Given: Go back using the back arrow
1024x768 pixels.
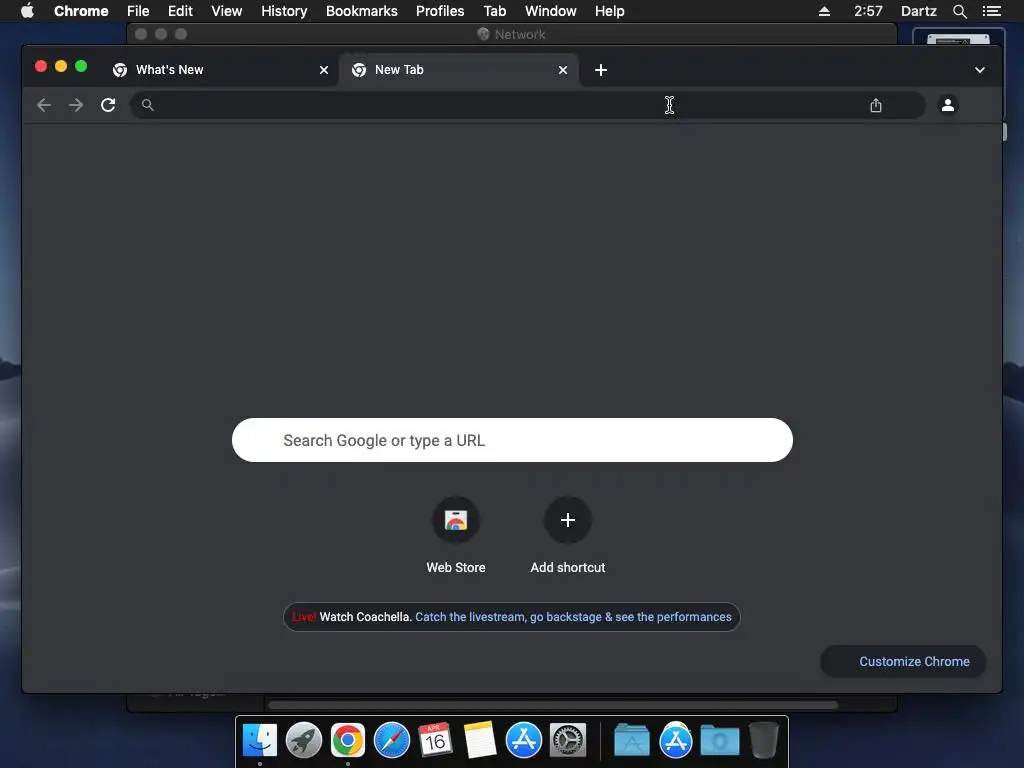Looking at the screenshot, I should tap(44, 105).
